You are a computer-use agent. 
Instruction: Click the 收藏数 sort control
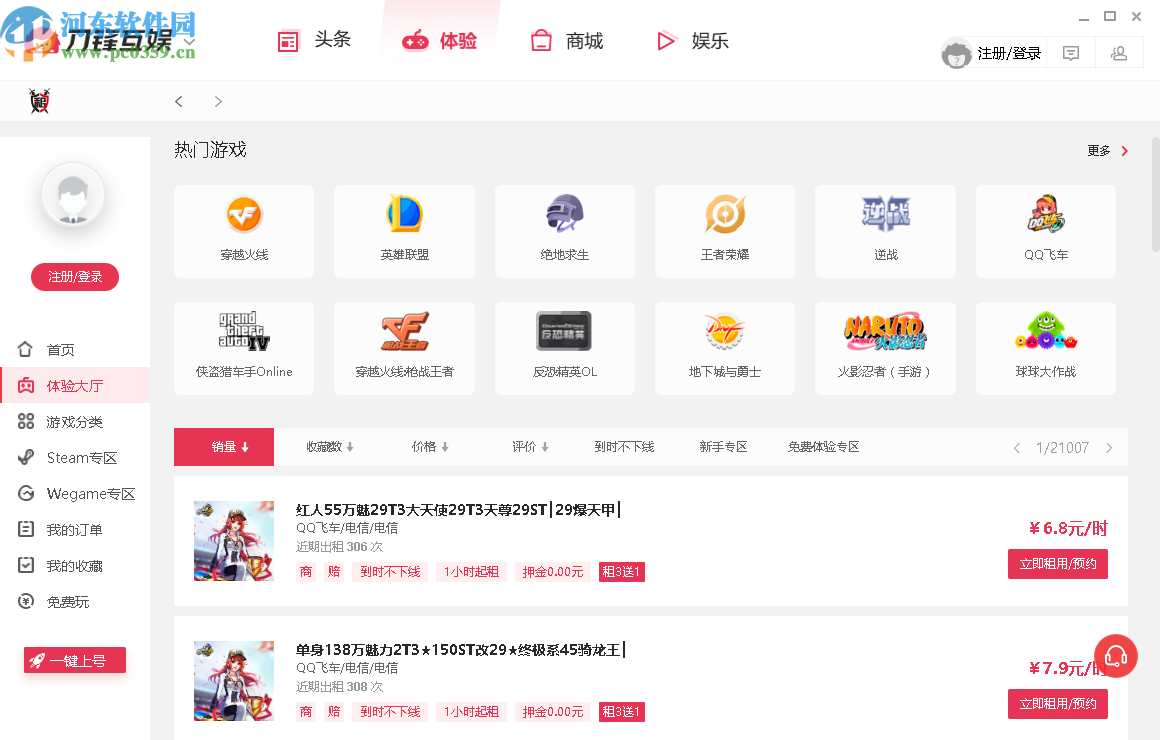click(x=328, y=447)
